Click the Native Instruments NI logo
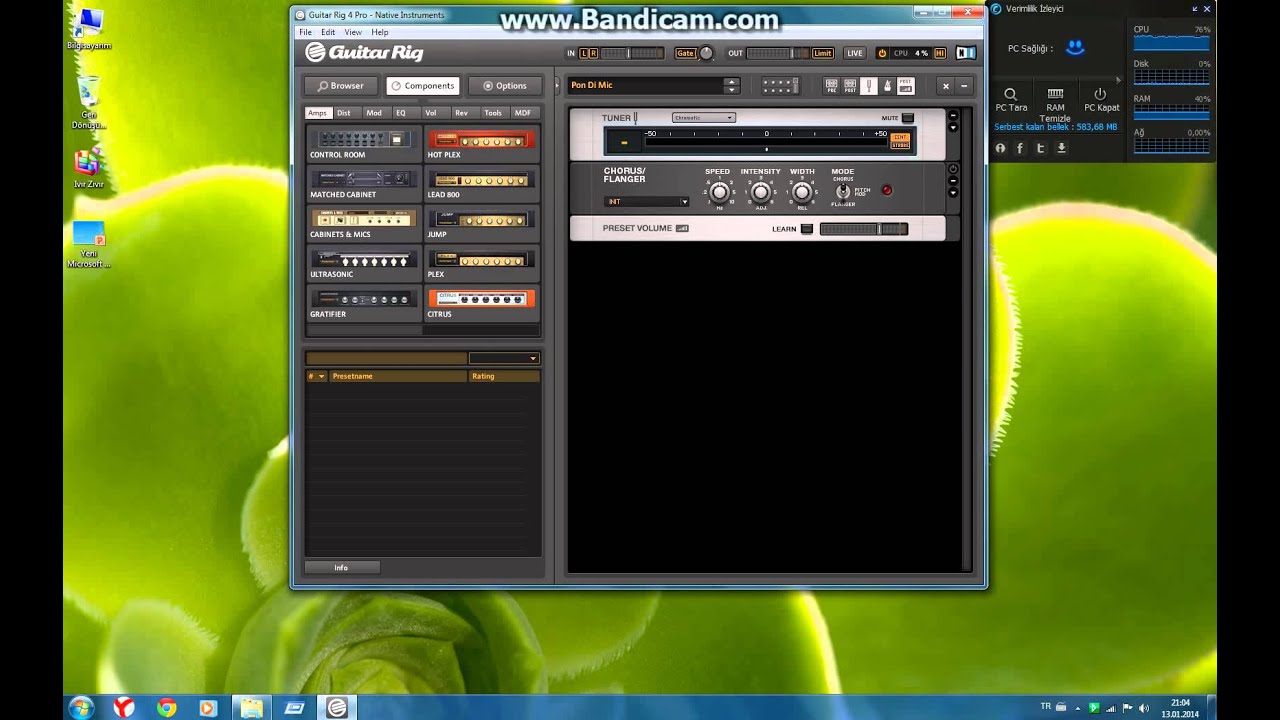Viewport: 1280px width, 720px height. [966, 53]
